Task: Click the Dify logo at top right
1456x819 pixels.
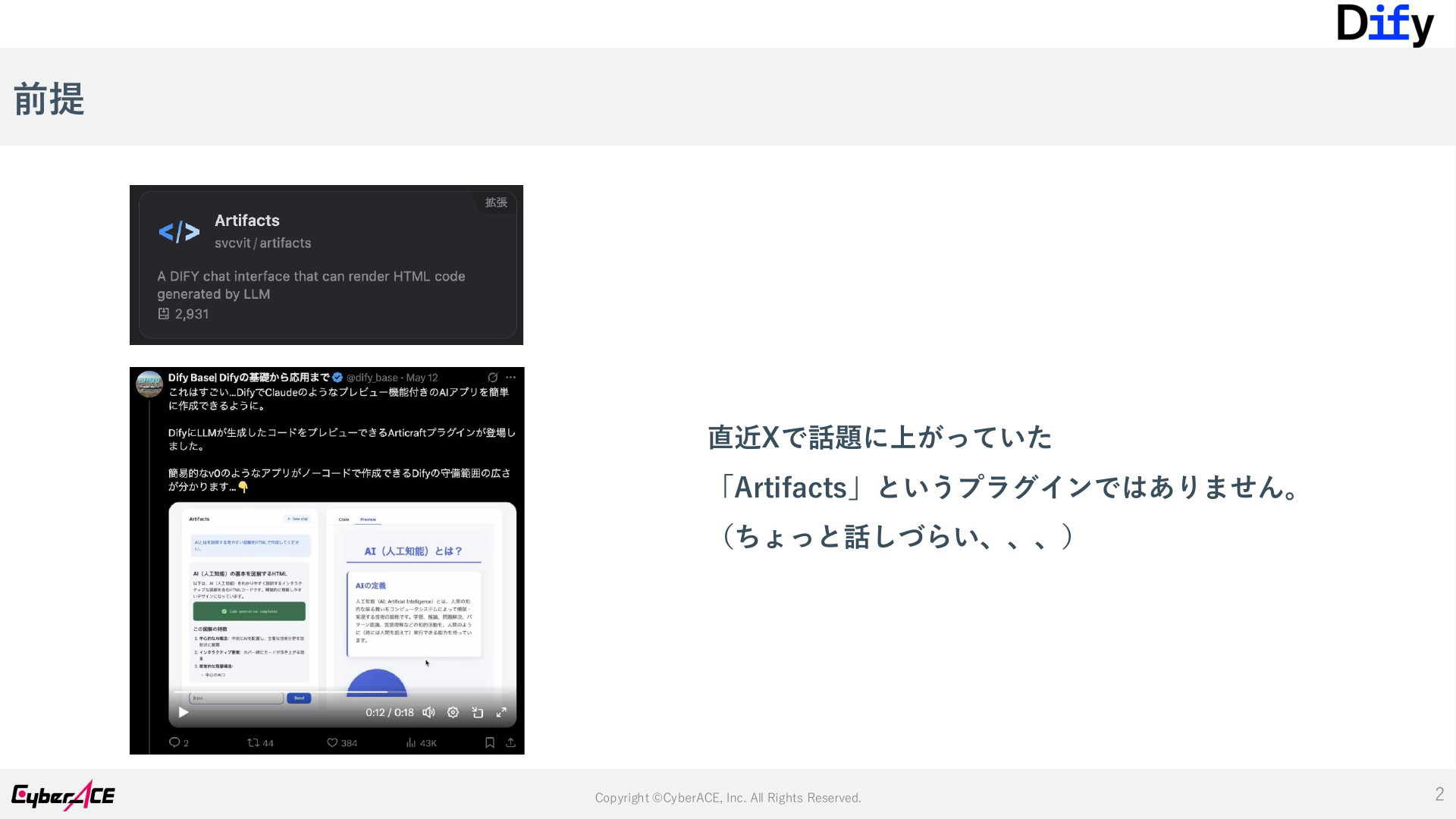Action: [x=1385, y=25]
